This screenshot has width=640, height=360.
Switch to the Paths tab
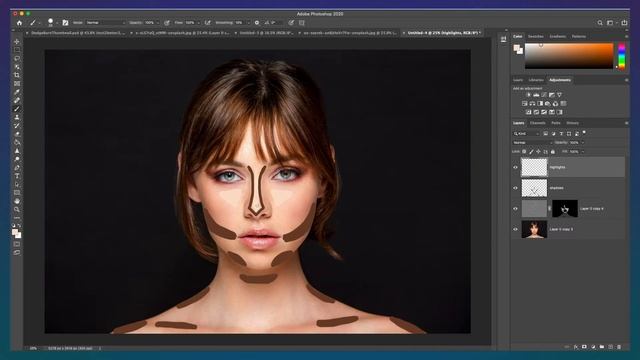click(556, 123)
